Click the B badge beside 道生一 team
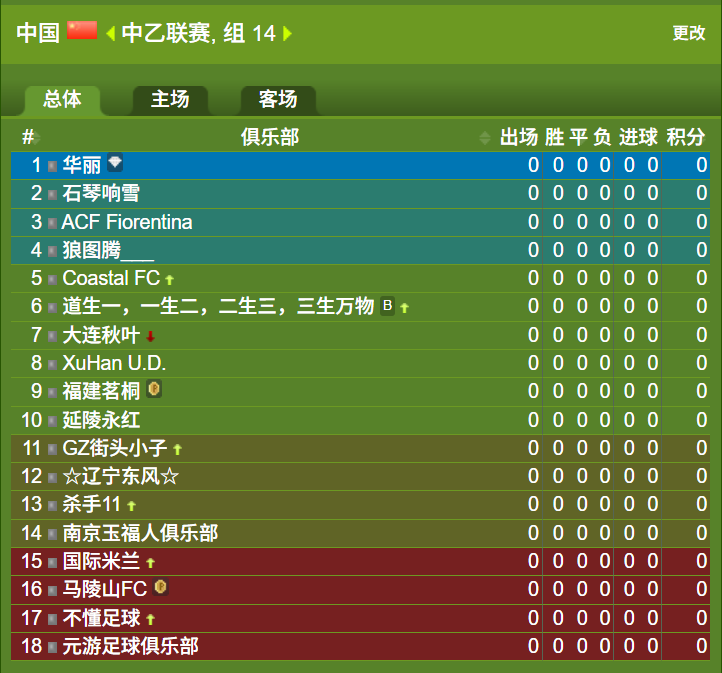This screenshot has width=722, height=673. [387, 306]
